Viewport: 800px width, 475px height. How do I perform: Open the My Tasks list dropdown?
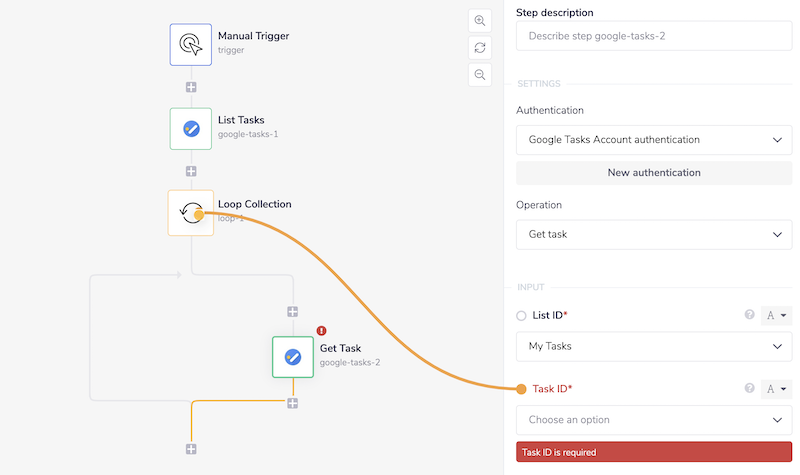click(x=654, y=346)
